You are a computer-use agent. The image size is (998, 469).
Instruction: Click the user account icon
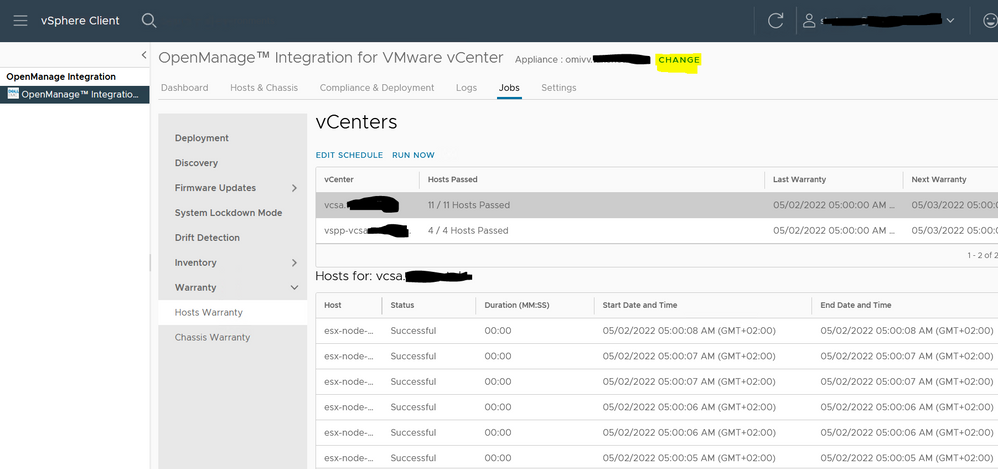point(809,20)
